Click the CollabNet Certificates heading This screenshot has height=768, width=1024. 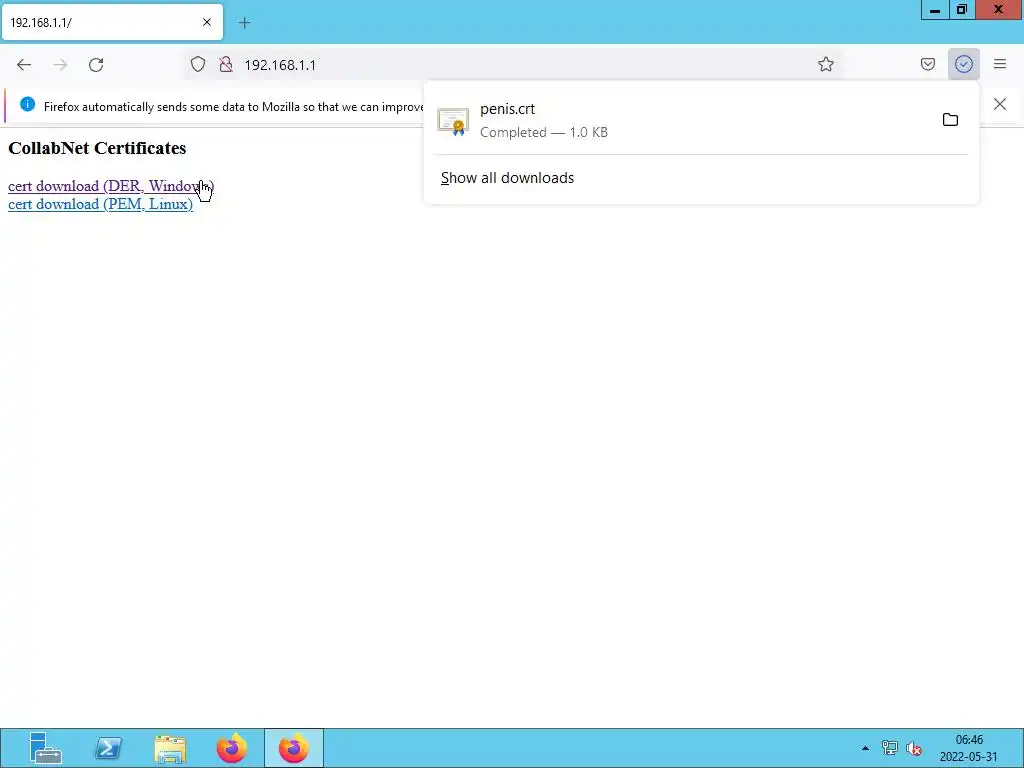(97, 148)
